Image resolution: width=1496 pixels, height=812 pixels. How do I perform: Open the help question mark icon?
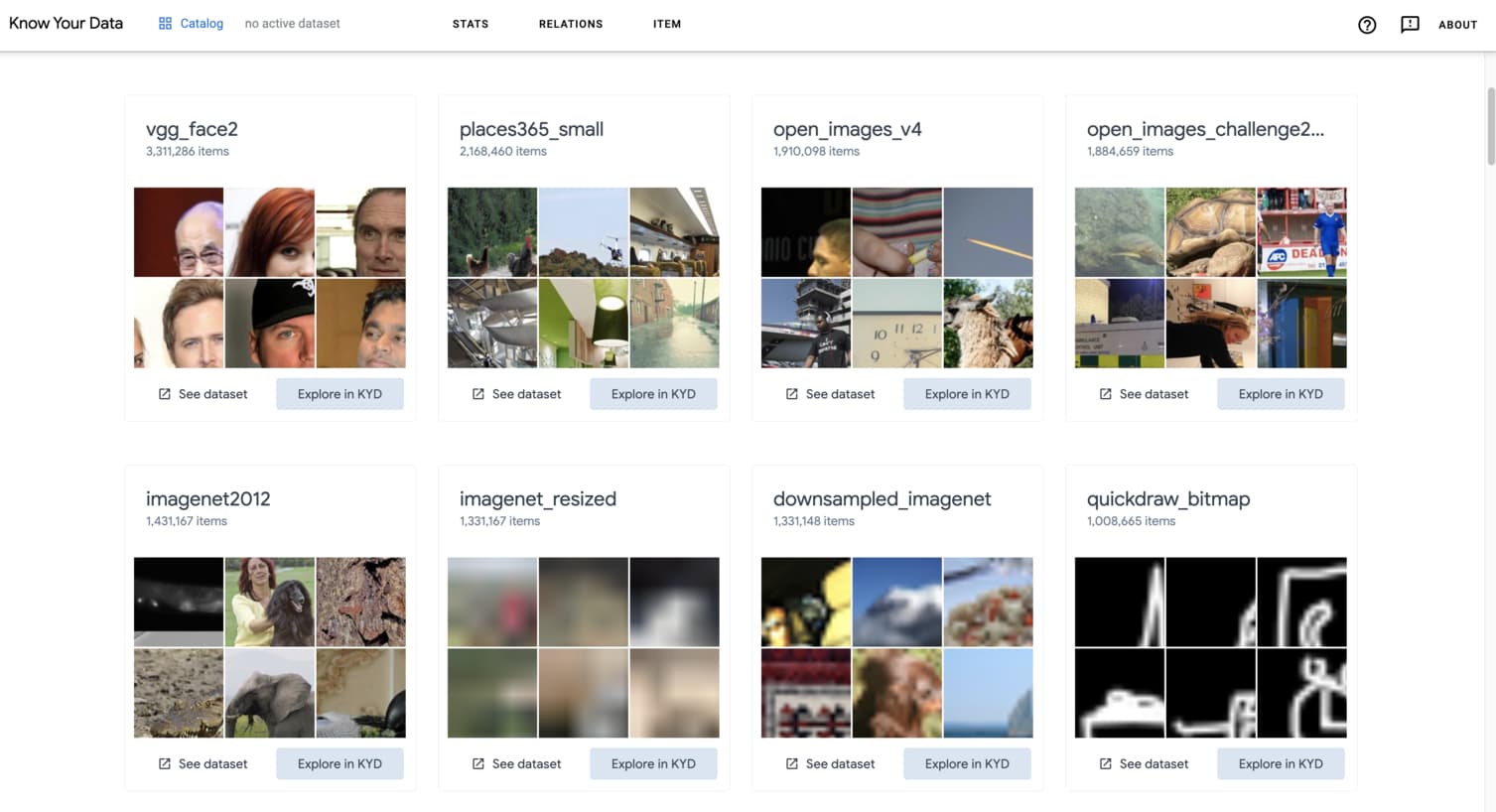tap(1367, 25)
